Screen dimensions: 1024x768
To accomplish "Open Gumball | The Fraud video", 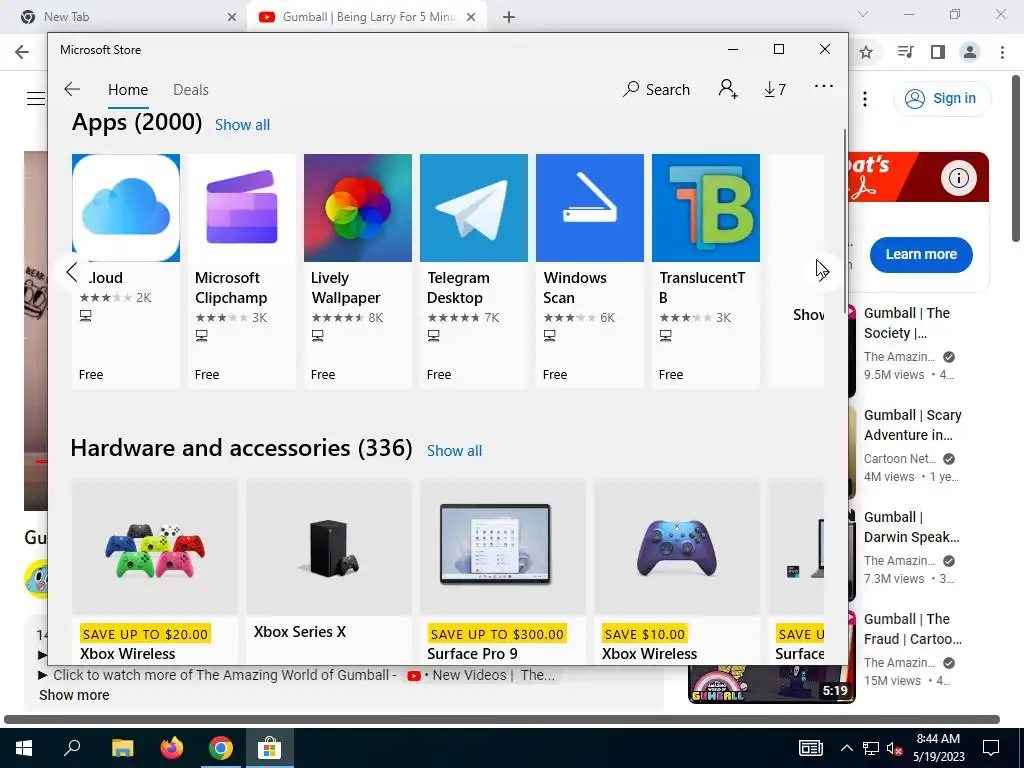I will coord(912,629).
